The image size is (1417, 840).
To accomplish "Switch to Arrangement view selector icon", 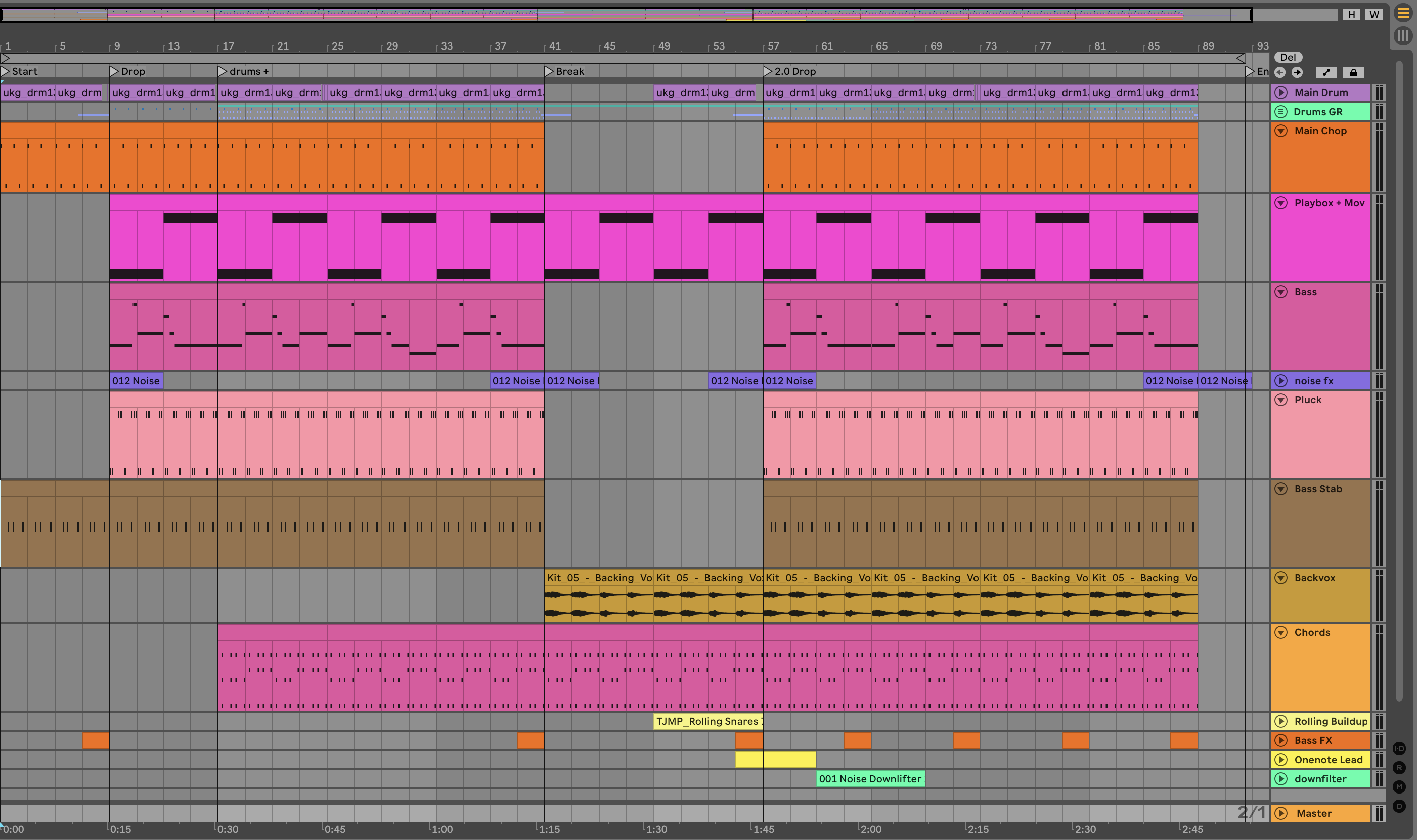I will click(x=1403, y=13).
